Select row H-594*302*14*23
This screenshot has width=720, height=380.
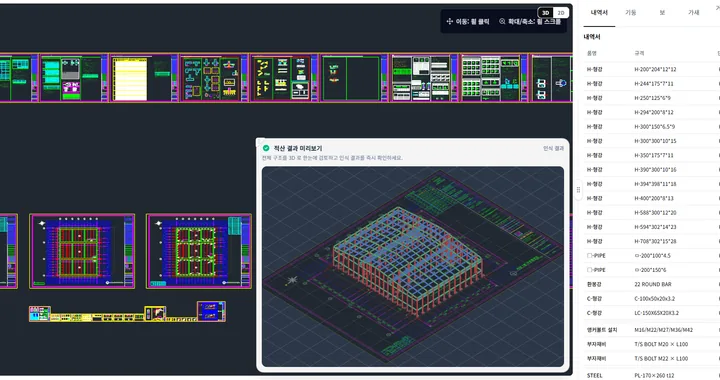652,227
